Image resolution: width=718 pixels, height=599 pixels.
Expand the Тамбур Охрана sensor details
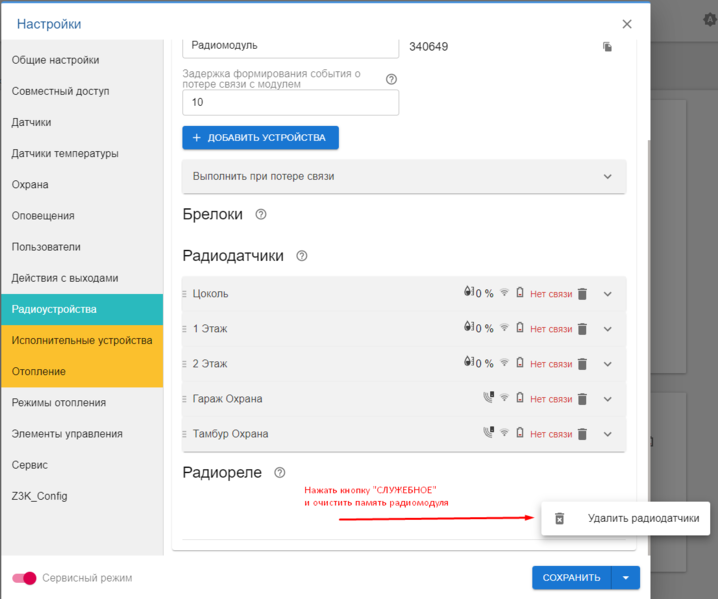tap(607, 434)
